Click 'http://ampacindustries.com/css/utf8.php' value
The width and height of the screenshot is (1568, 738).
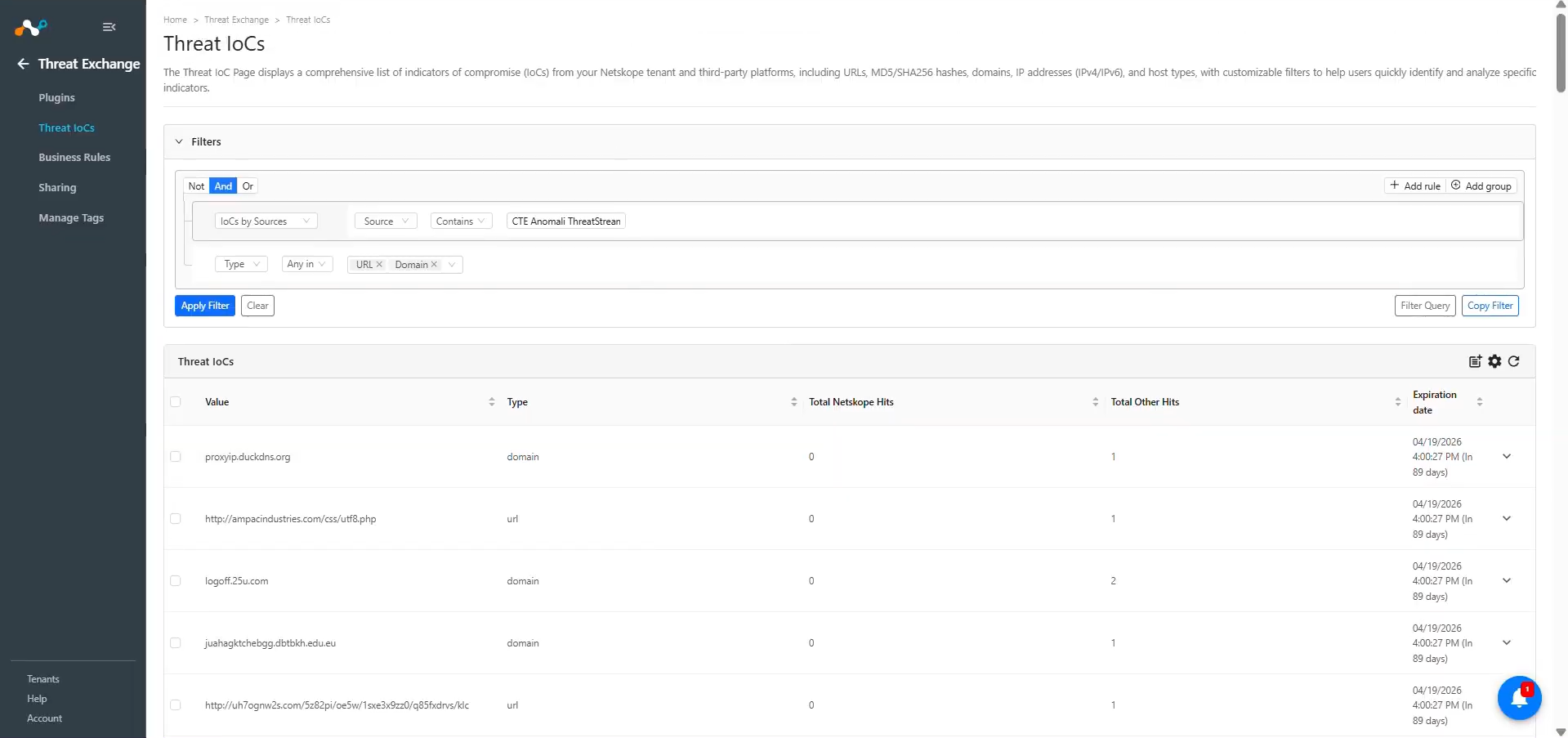pos(290,519)
